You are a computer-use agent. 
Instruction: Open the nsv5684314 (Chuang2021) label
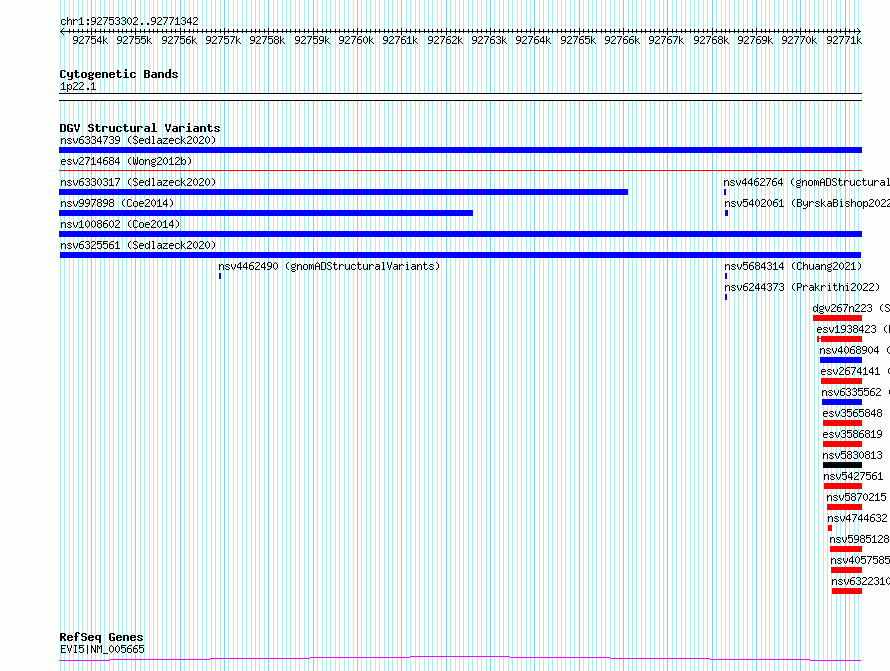click(793, 266)
